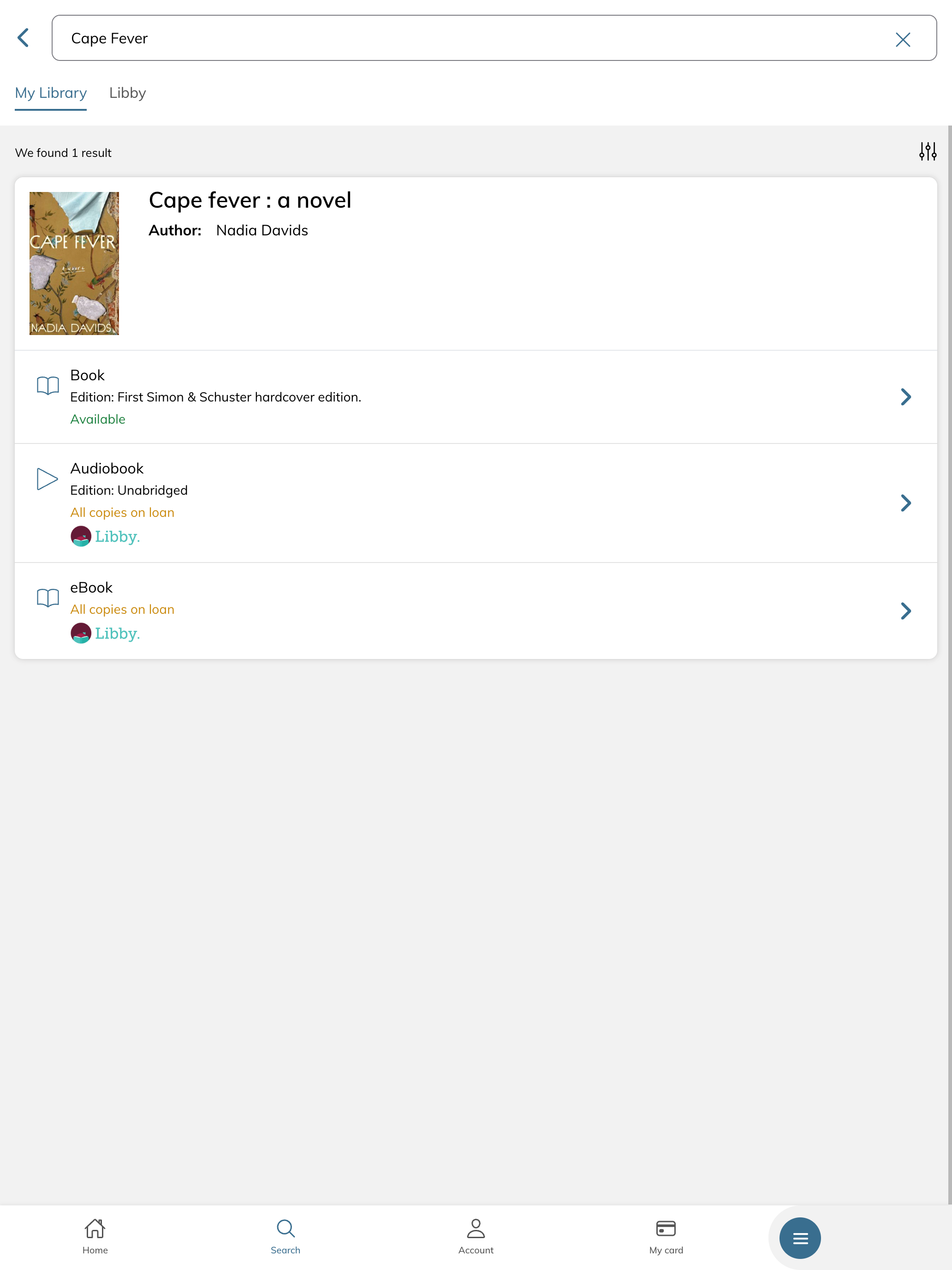Open the search filter sliders icon
The height and width of the screenshot is (1270, 952).
928,151
